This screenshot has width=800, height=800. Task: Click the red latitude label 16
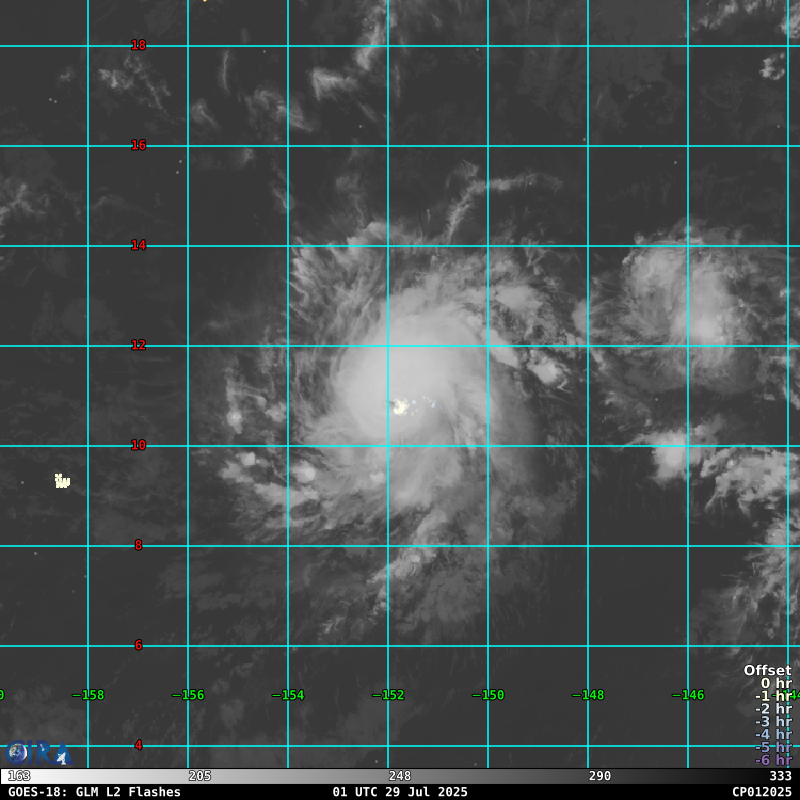point(138,145)
